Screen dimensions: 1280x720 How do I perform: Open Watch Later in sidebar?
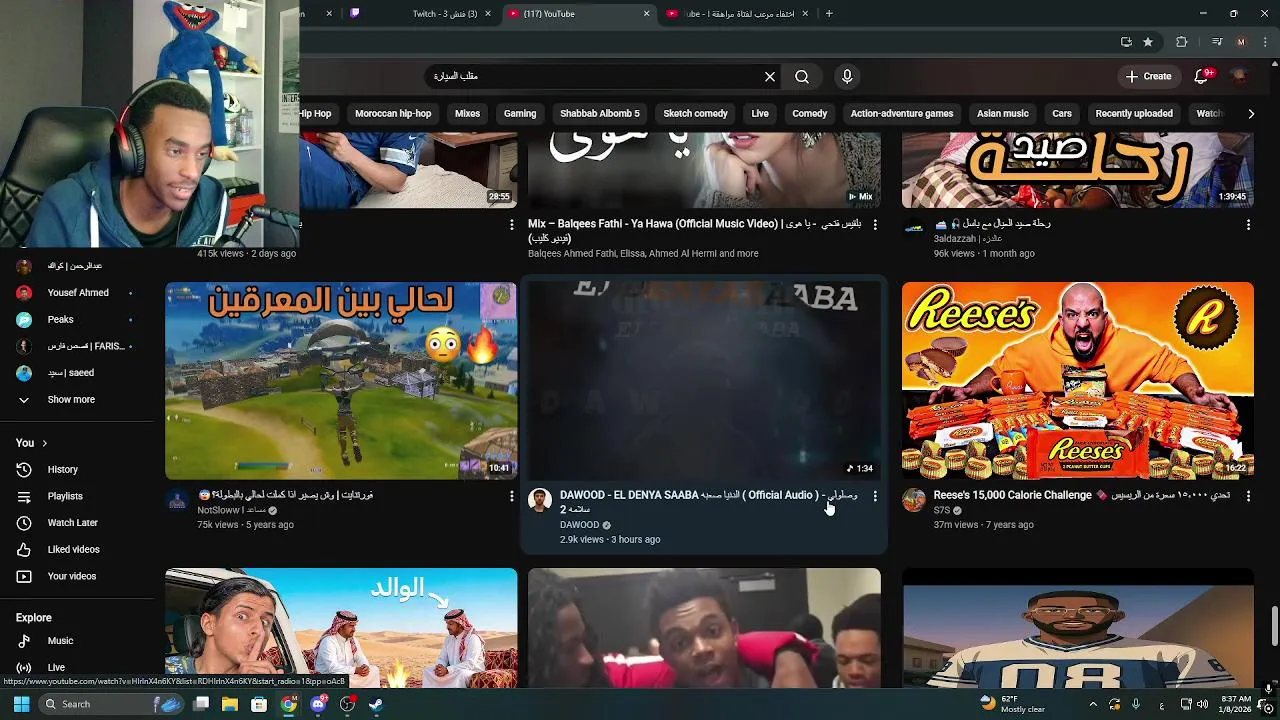(x=72, y=523)
